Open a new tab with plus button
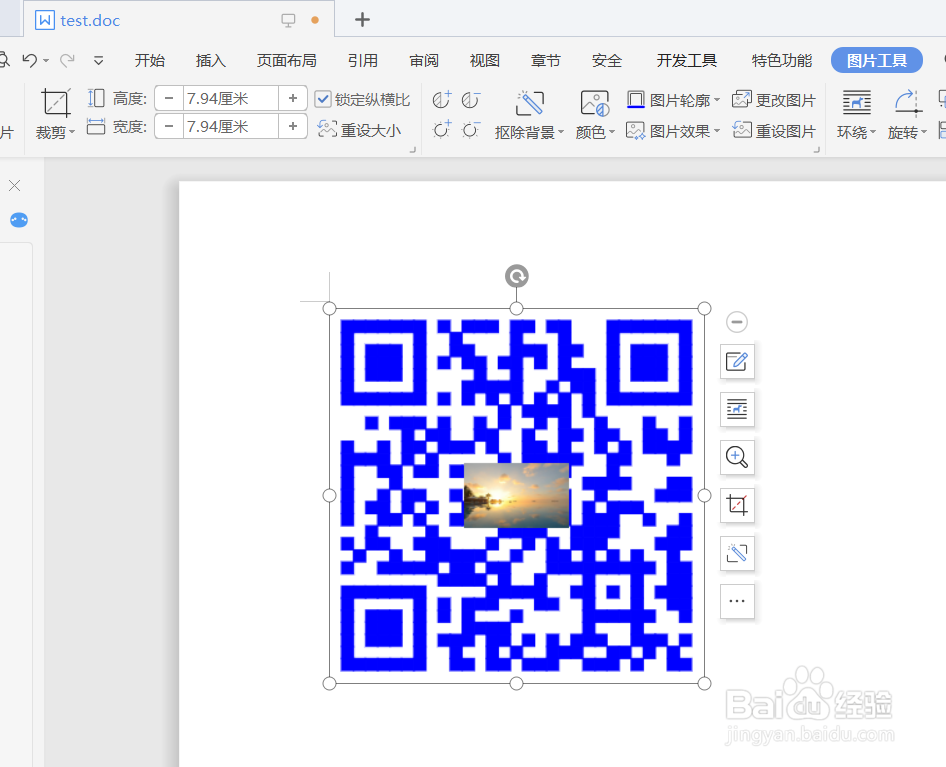 point(362,20)
